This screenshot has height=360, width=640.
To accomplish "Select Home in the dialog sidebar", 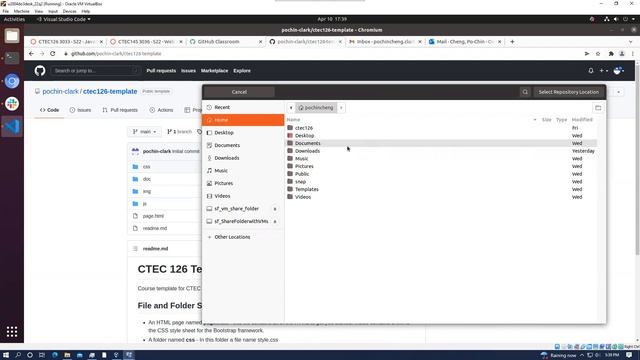I will coord(243,120).
